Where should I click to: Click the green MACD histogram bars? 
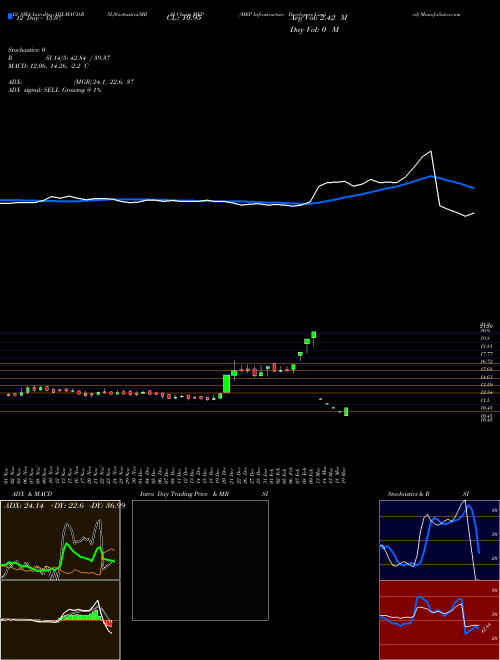click(80, 616)
